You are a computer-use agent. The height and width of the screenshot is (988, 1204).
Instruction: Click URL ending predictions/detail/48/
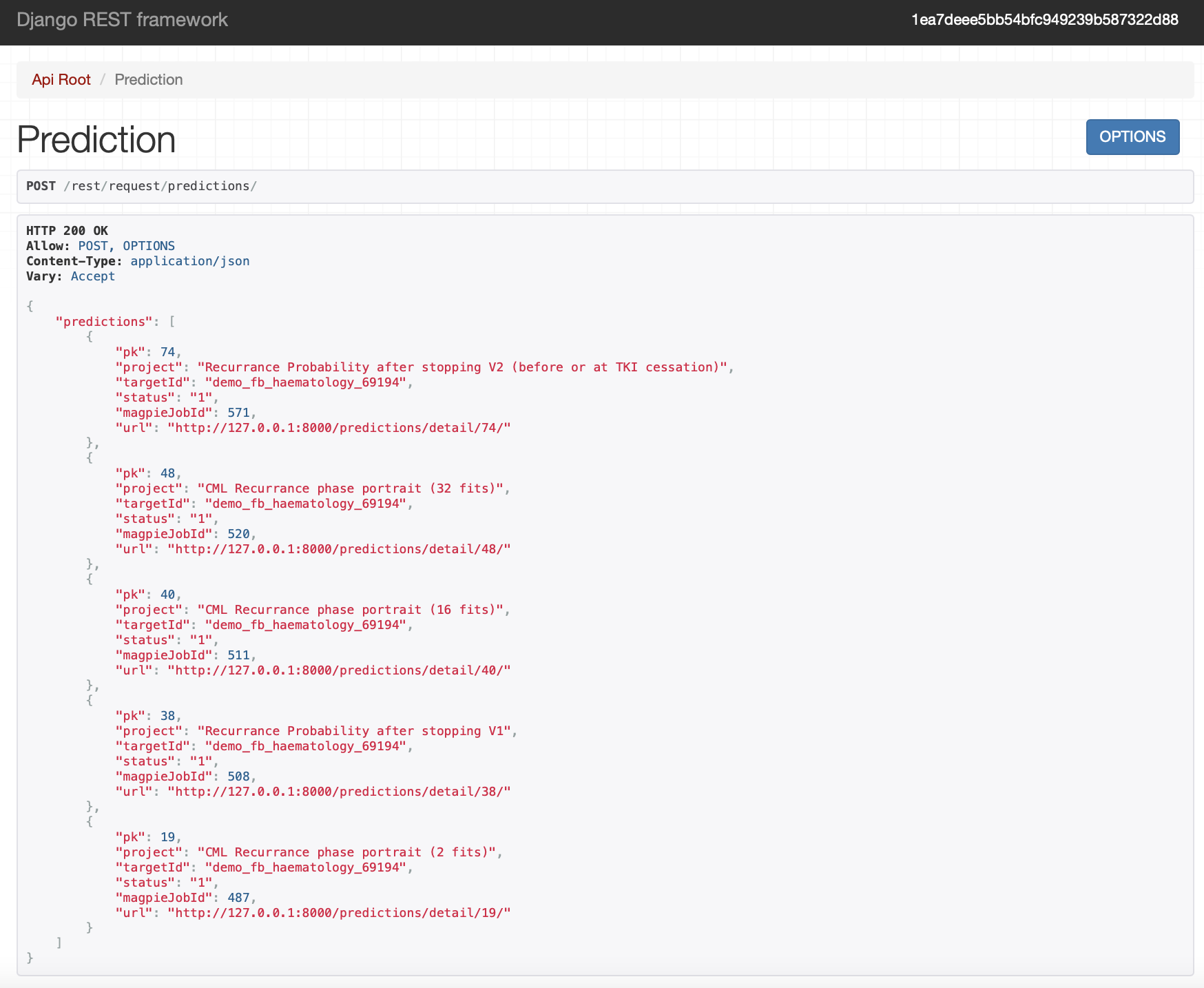tap(340, 549)
